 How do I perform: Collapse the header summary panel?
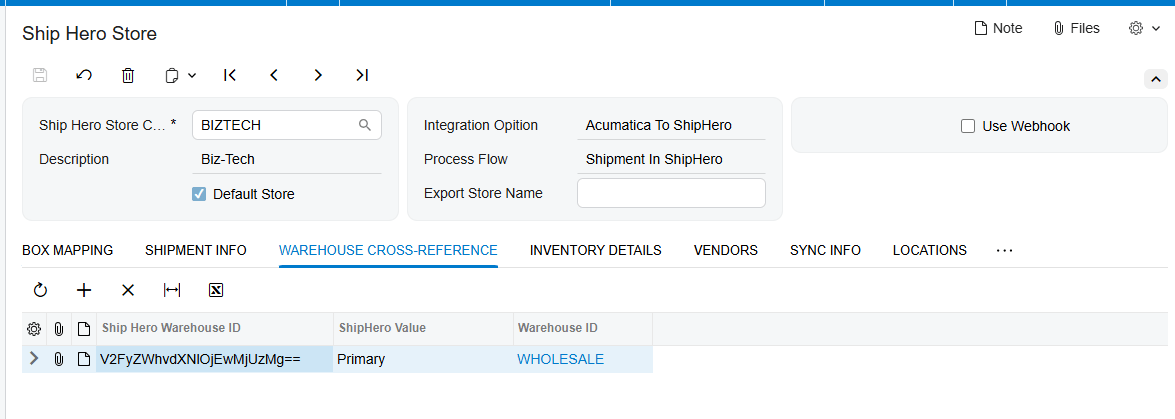[x=1155, y=79]
